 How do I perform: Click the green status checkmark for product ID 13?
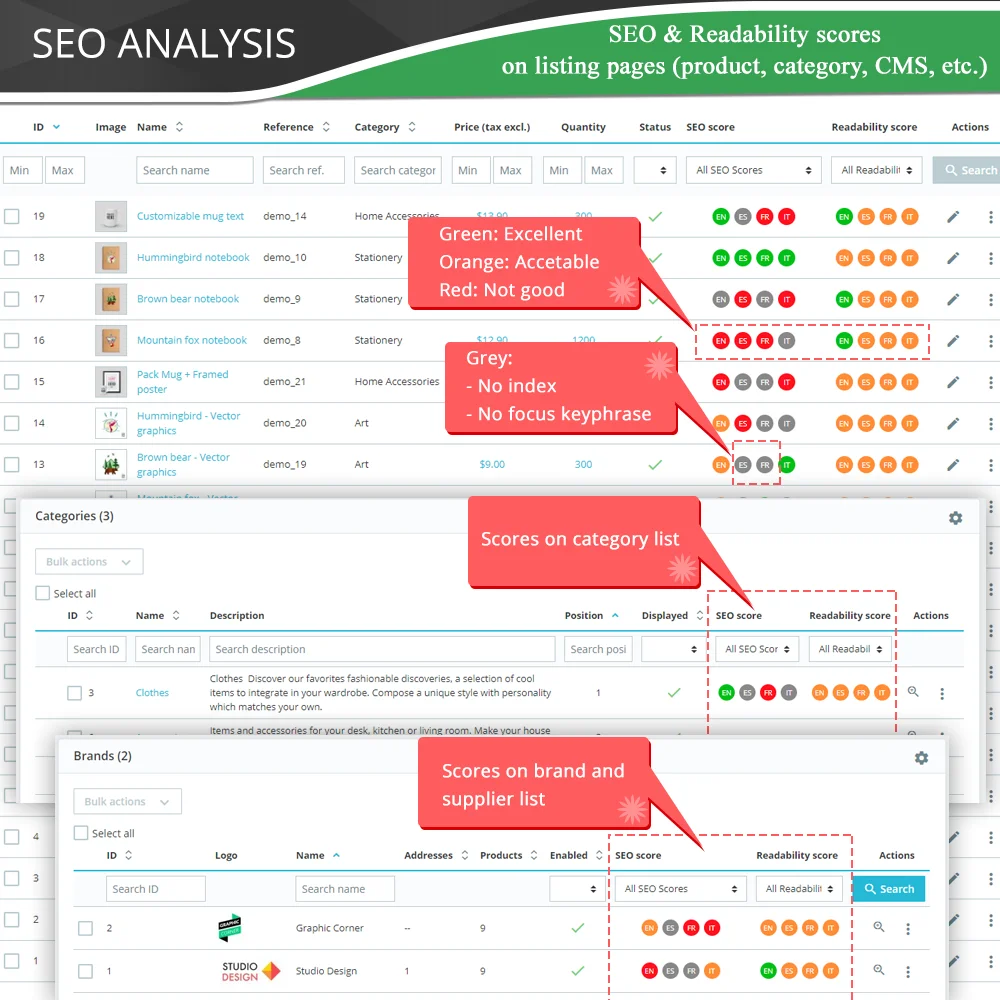655,464
